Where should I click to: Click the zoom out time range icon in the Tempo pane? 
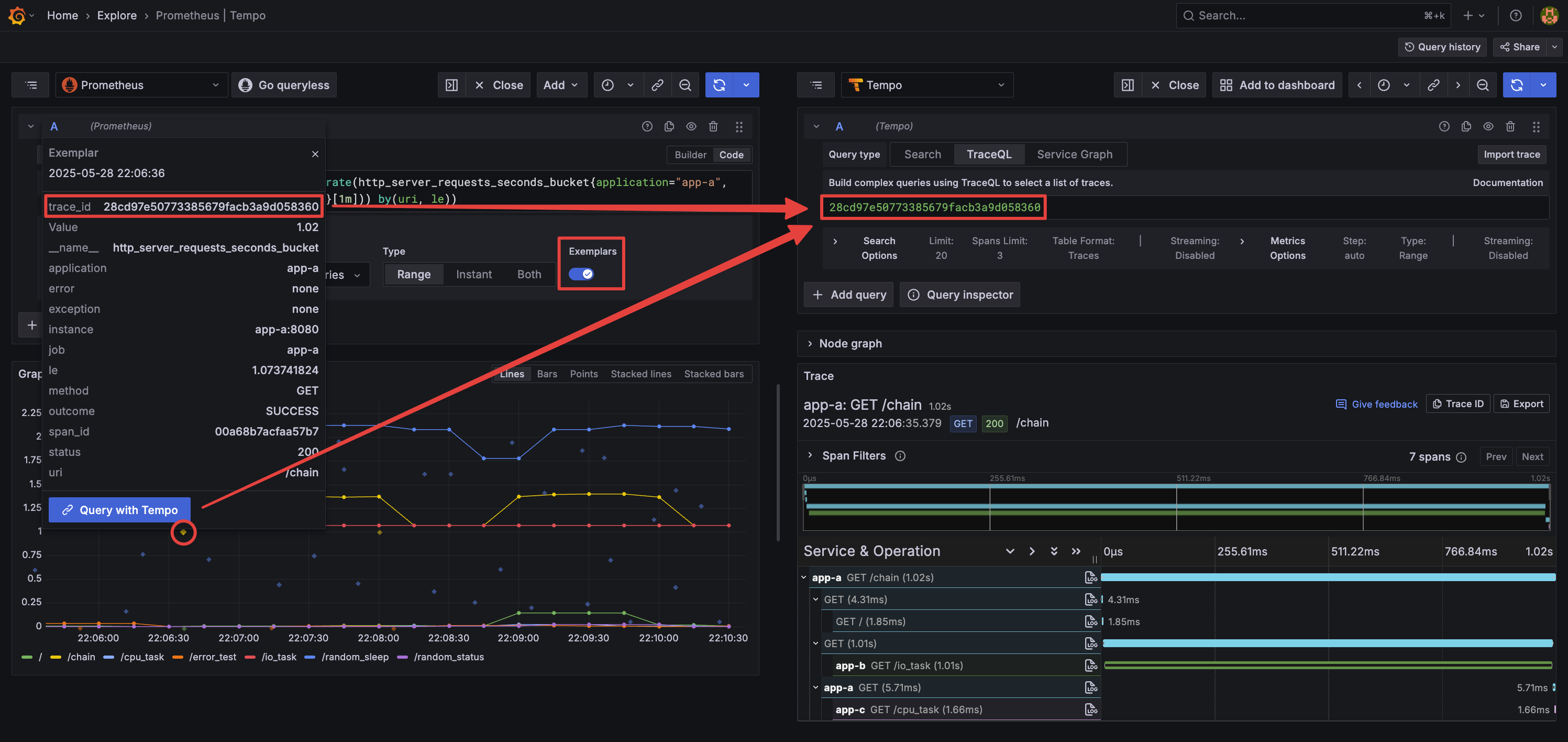[x=1482, y=85]
